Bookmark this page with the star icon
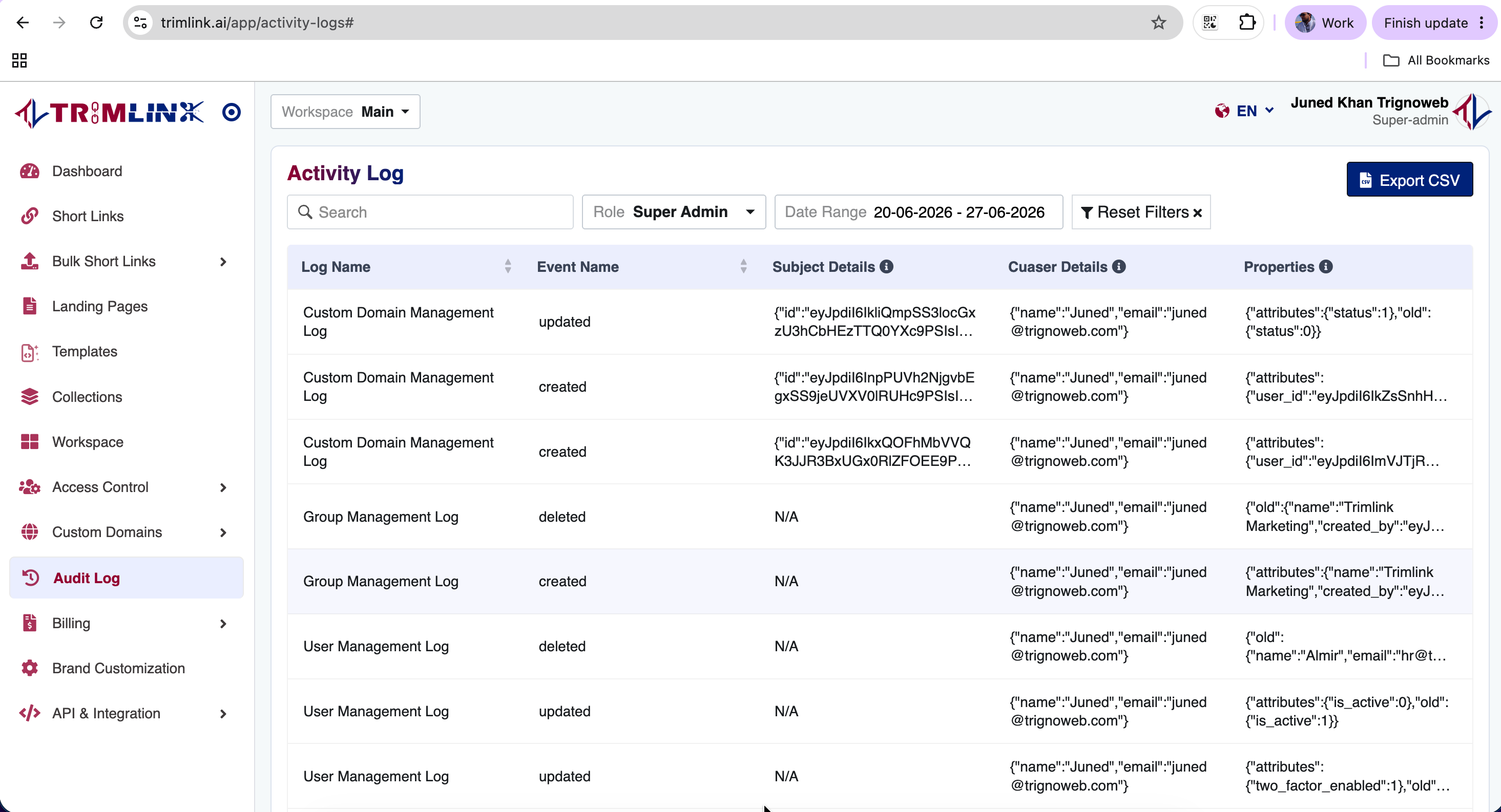This screenshot has width=1501, height=812. pos(1158,23)
